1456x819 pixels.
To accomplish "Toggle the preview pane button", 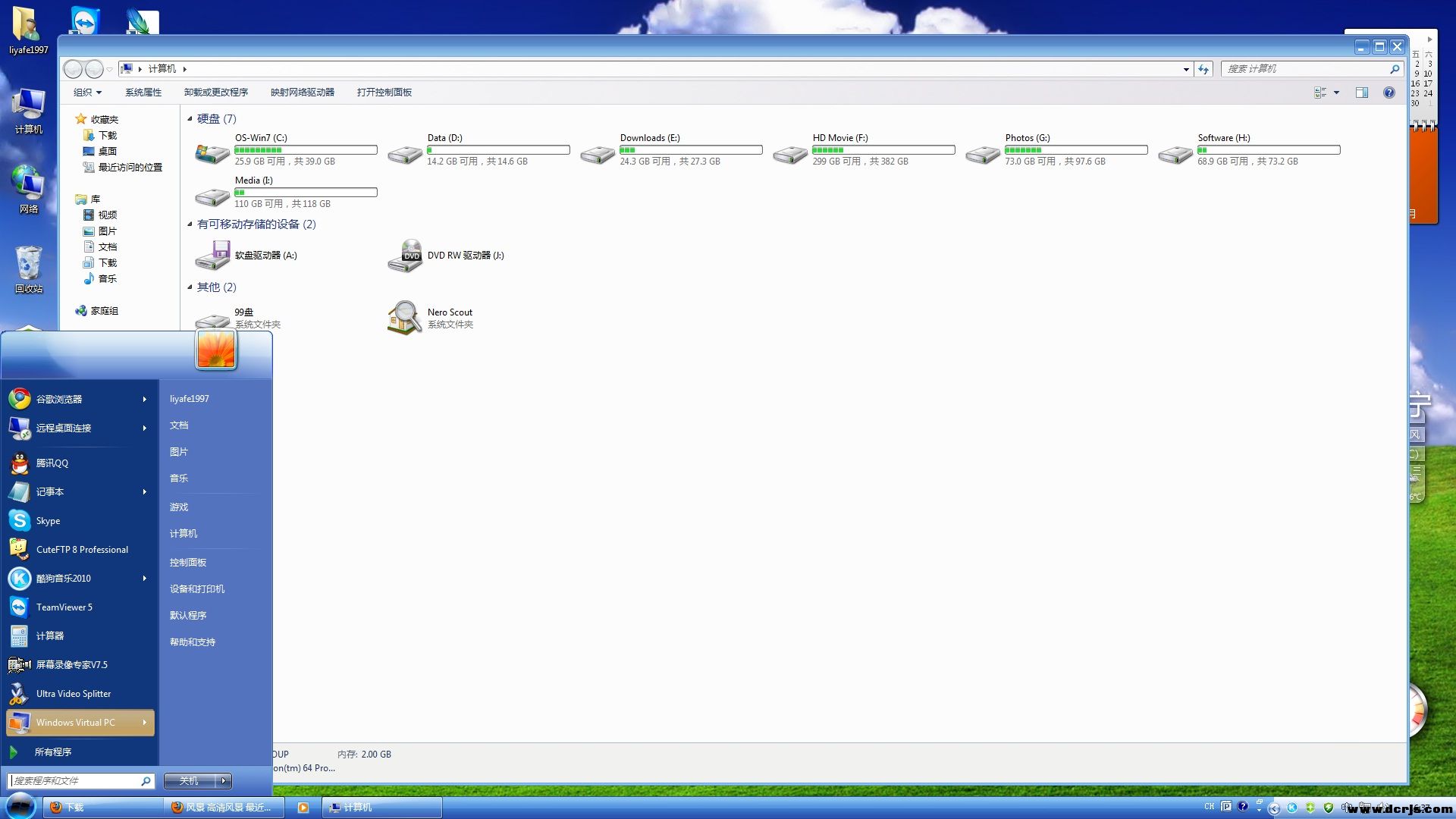I will (x=1362, y=93).
